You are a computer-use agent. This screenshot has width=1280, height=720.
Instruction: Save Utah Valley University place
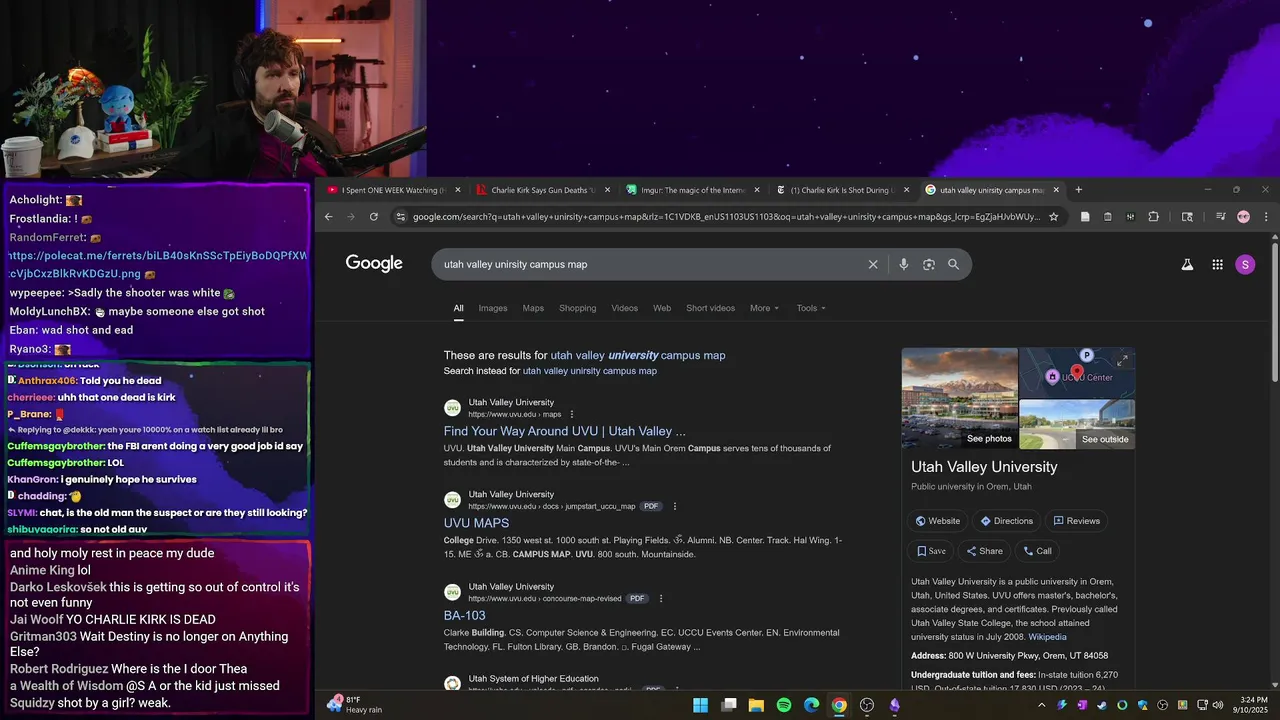(x=931, y=551)
